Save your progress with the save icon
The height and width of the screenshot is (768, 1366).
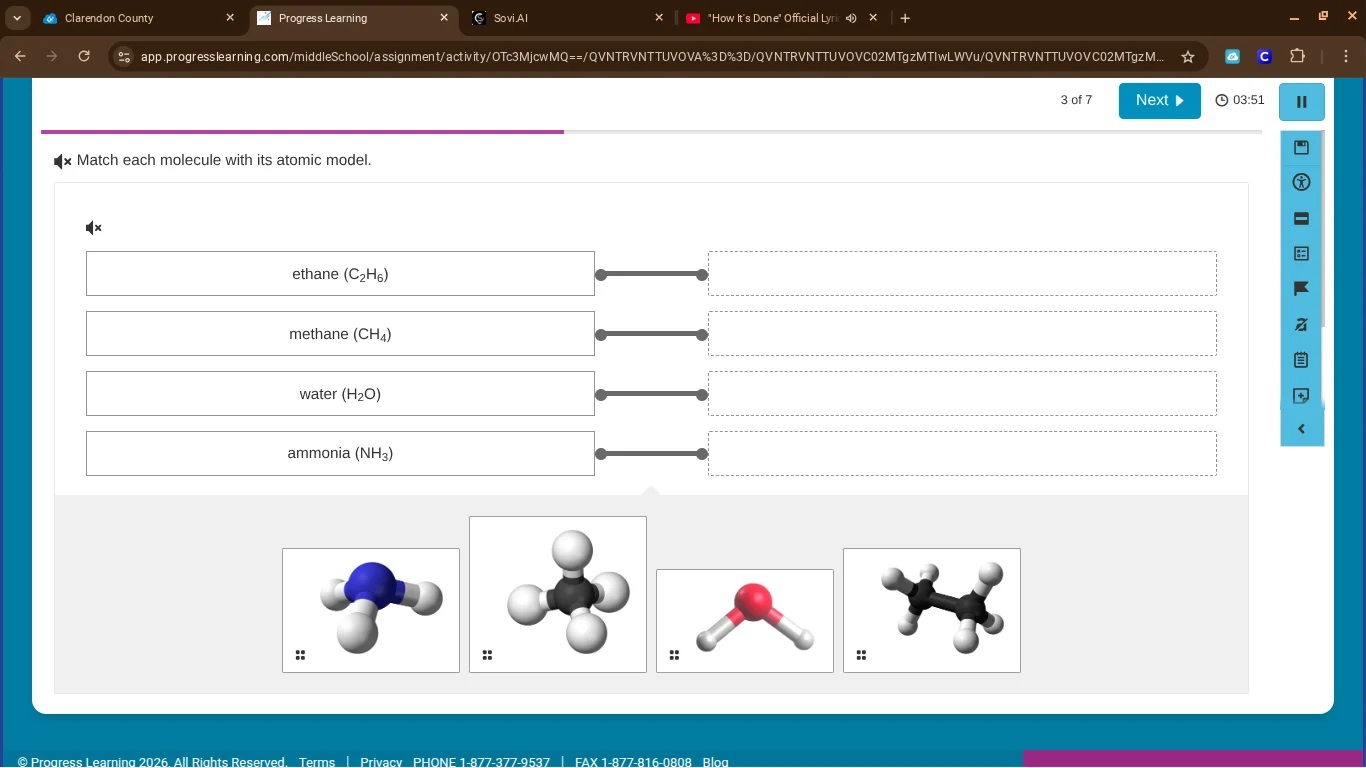click(1301, 147)
